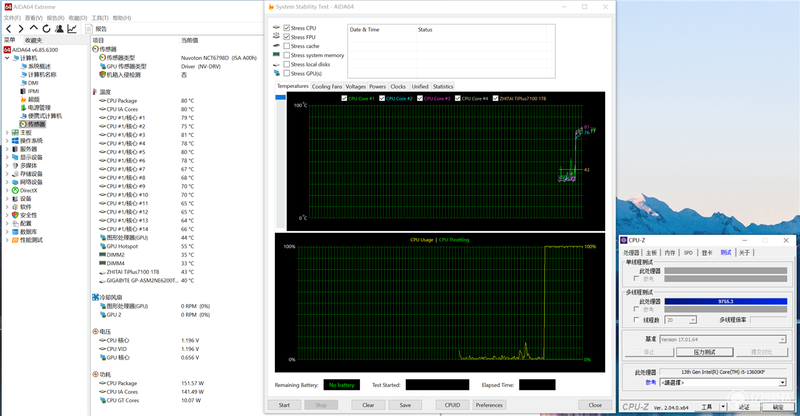
Task: Click the Save button in Stability Test
Action: pyautogui.click(x=405, y=405)
